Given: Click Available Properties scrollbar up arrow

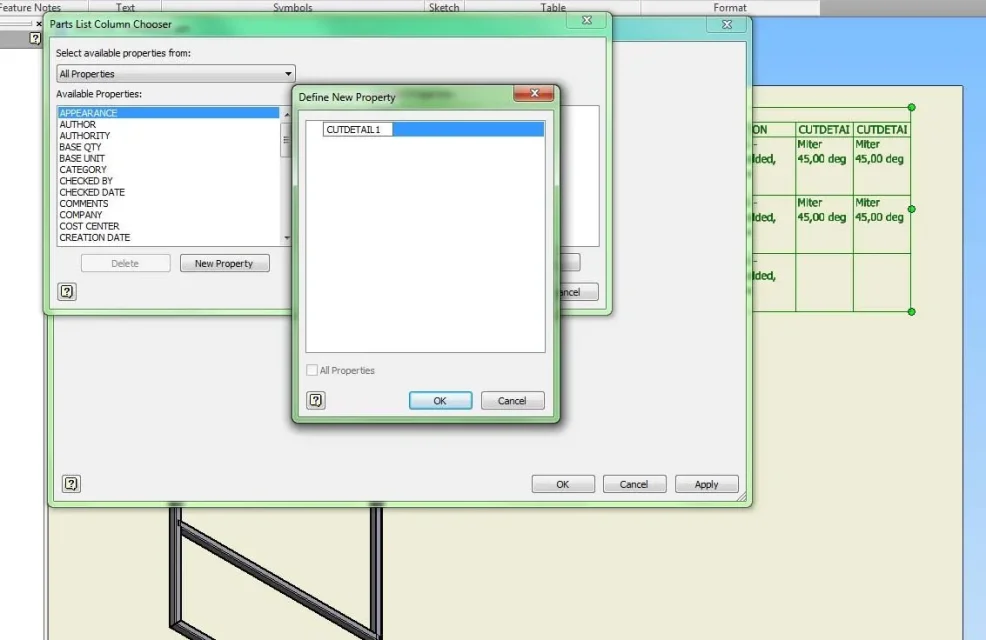Looking at the screenshot, I should click(x=287, y=114).
